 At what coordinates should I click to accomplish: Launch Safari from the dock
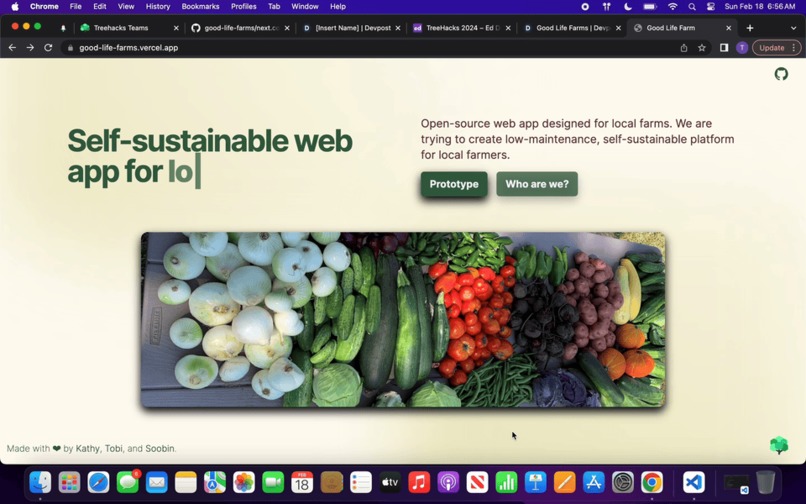(x=98, y=482)
